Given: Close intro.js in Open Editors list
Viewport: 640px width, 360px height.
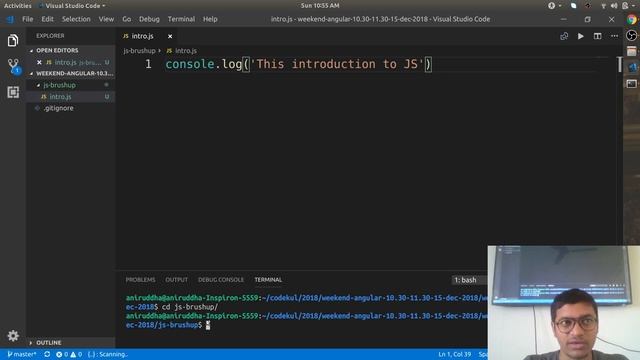Looking at the screenshot, I should point(39,62).
